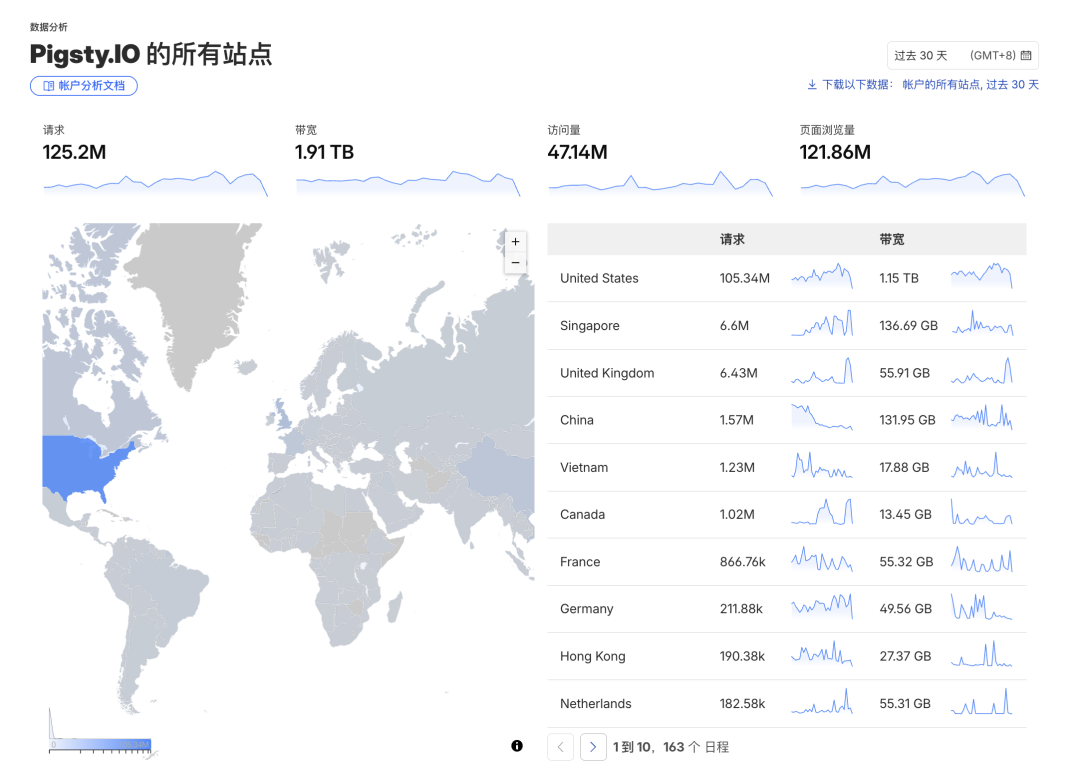Click the 请求 column header
The height and width of the screenshot is (774, 1080).
732,240
